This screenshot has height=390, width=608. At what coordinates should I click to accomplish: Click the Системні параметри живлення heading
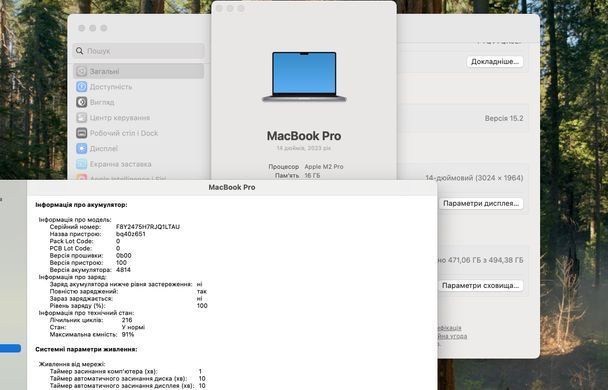86,349
